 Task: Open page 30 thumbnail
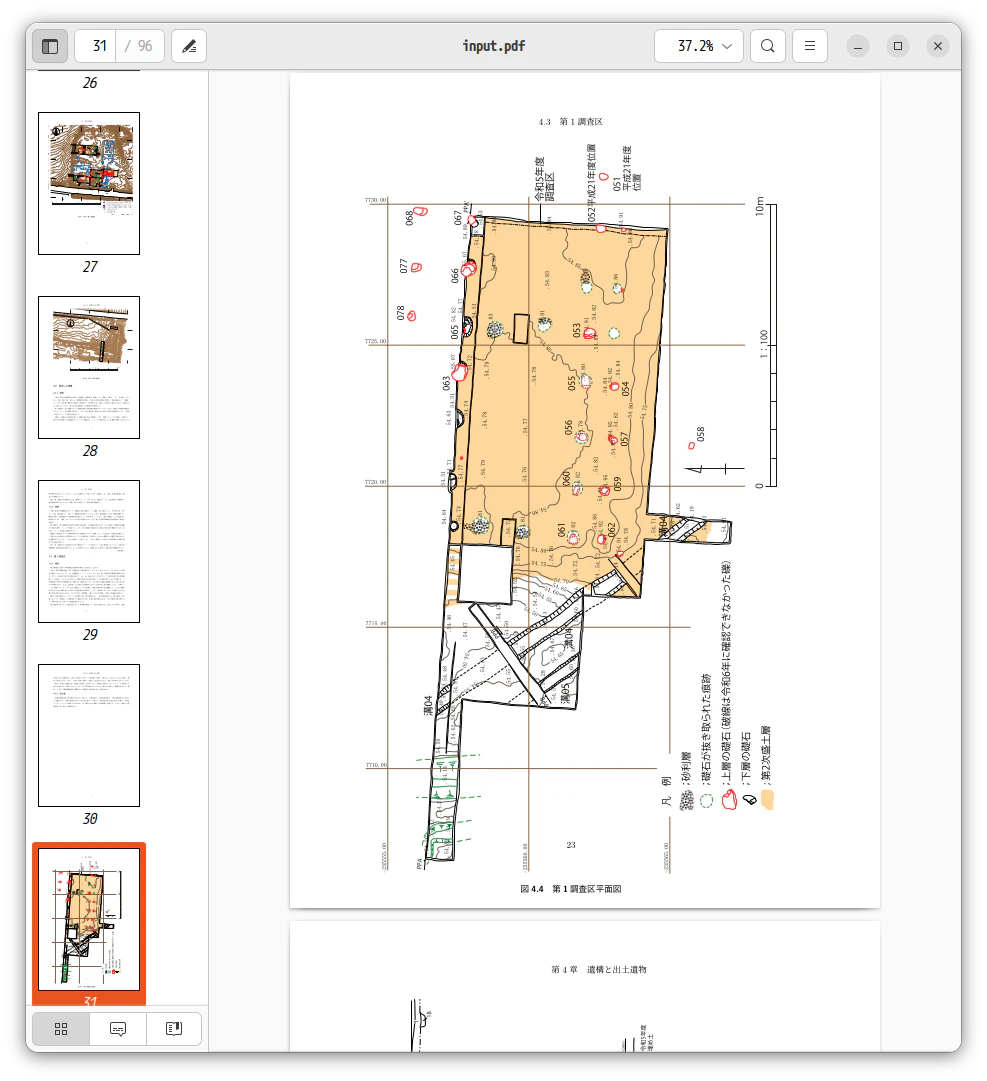(x=89, y=736)
